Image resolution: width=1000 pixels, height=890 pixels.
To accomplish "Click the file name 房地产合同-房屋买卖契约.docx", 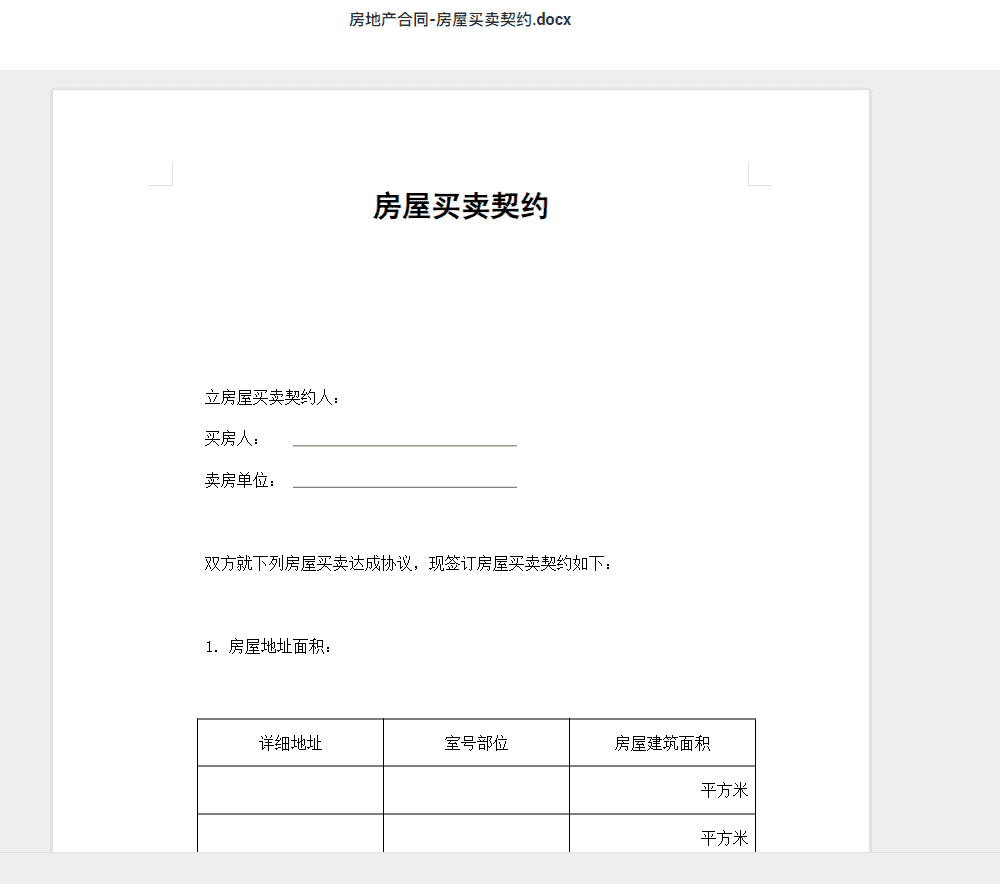I will pos(460,20).
